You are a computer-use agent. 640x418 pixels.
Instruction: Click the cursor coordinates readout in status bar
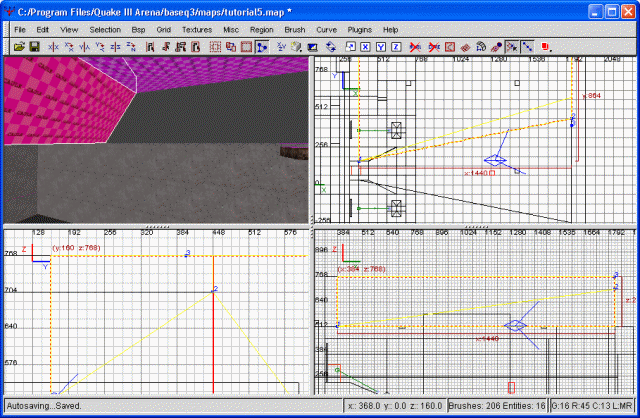395,406
